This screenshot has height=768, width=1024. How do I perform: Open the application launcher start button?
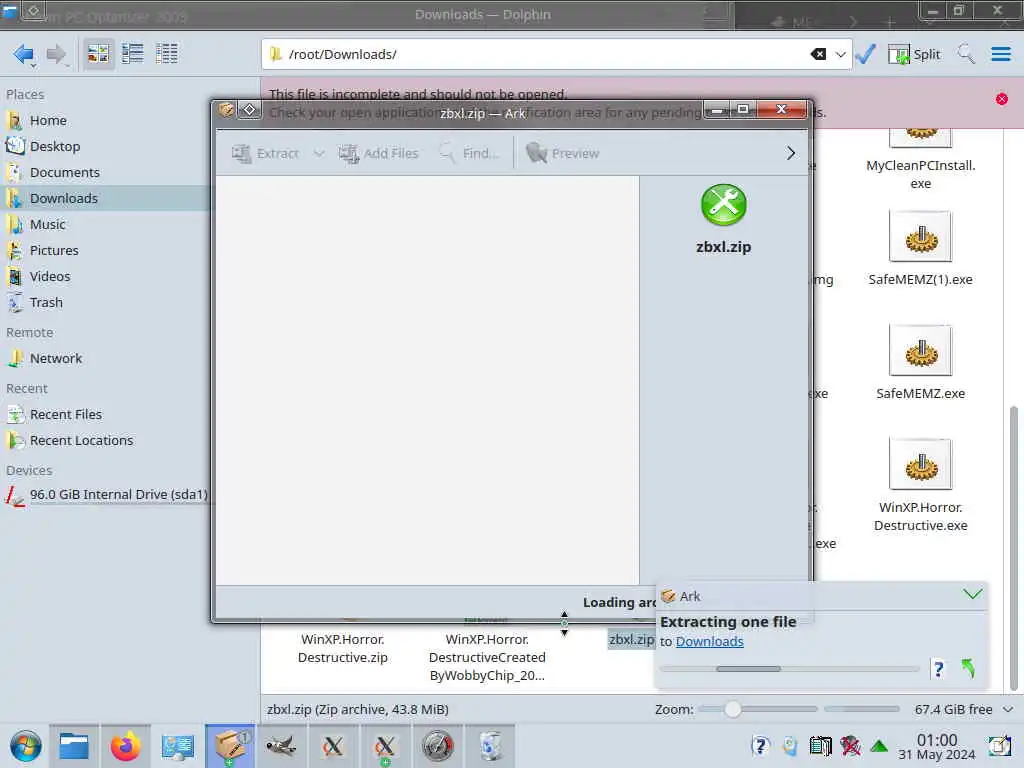26,746
